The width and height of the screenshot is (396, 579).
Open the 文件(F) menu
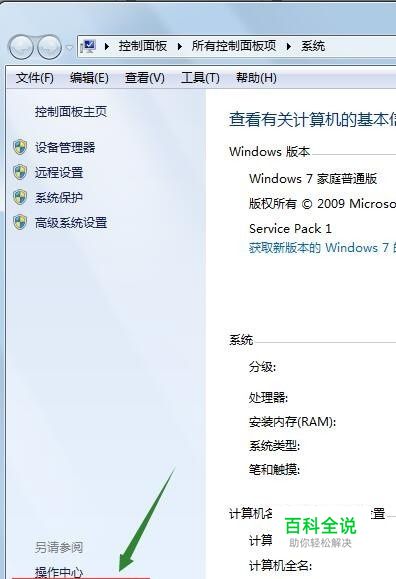(x=35, y=78)
